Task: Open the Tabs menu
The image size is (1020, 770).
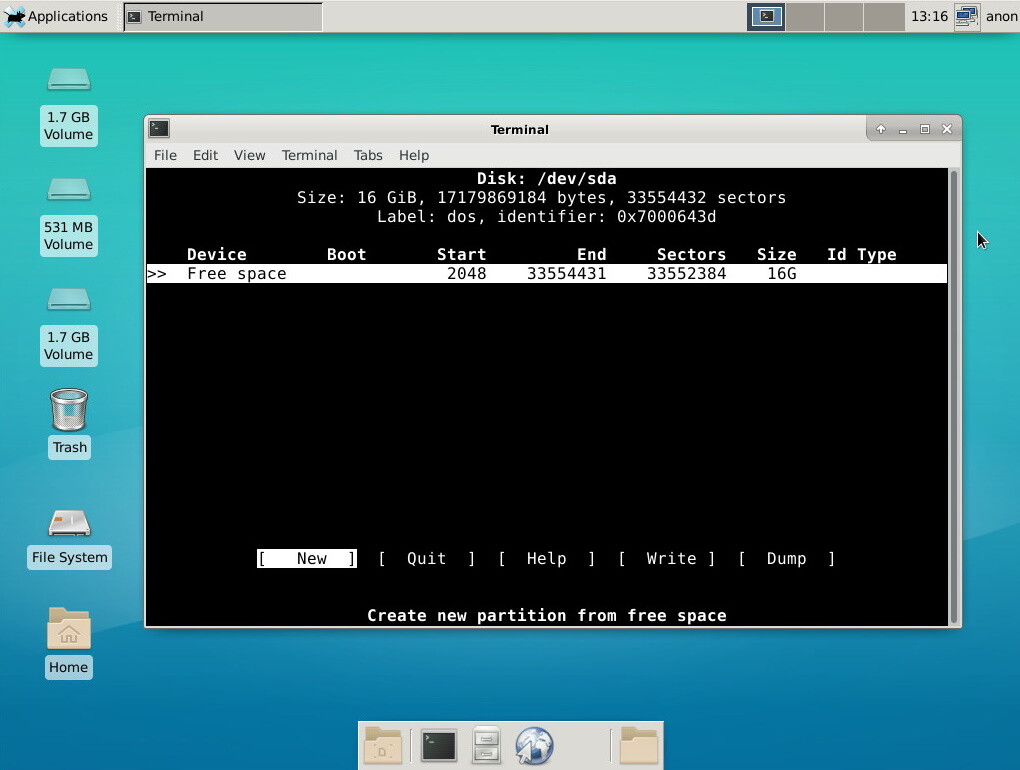Action: point(368,155)
